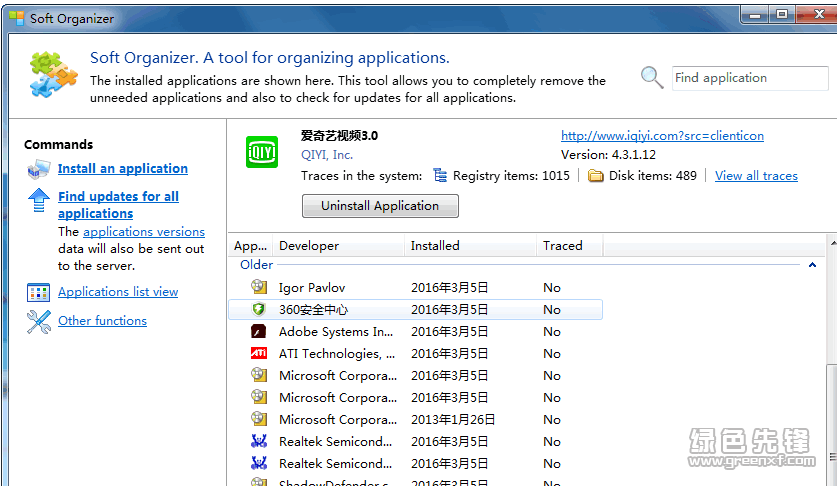Click the icon of the 2013年1月26日 row
This screenshot has height=486, width=837.
point(259,419)
